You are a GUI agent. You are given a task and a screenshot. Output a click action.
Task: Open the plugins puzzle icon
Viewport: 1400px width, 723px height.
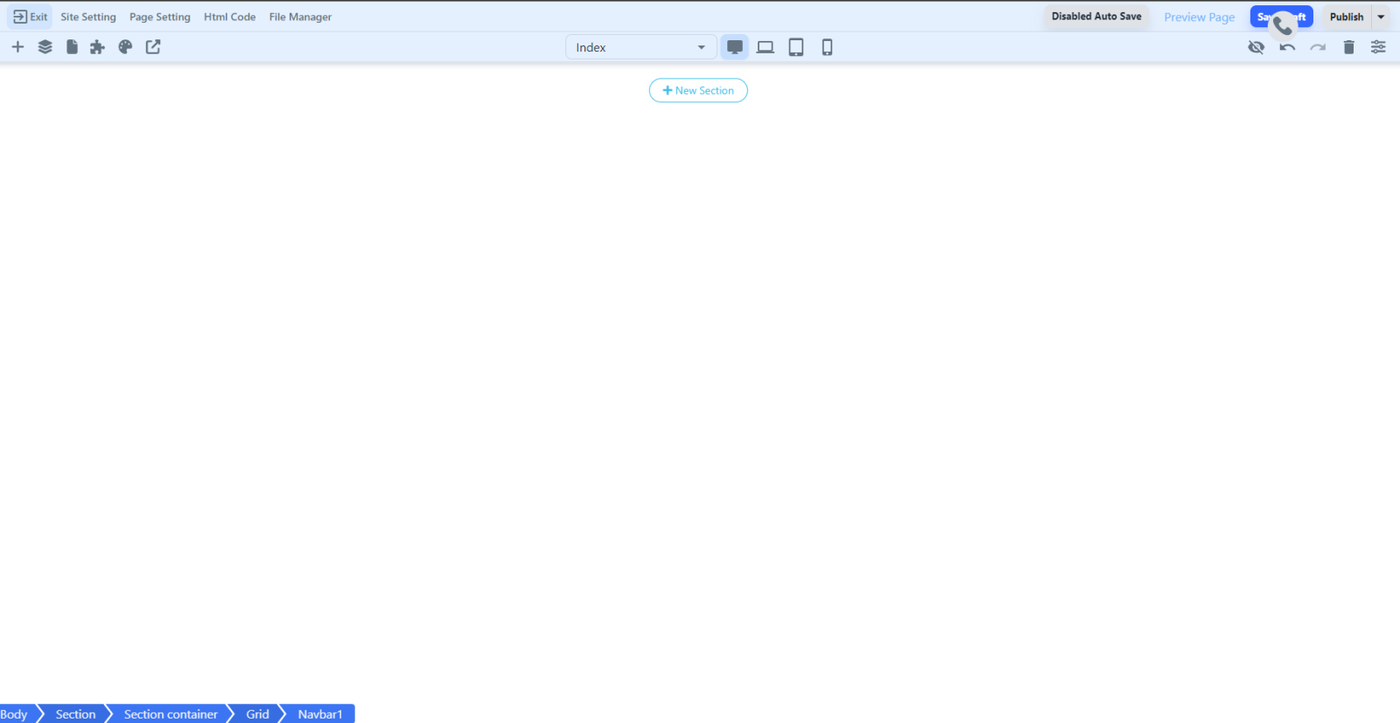[x=97, y=47]
